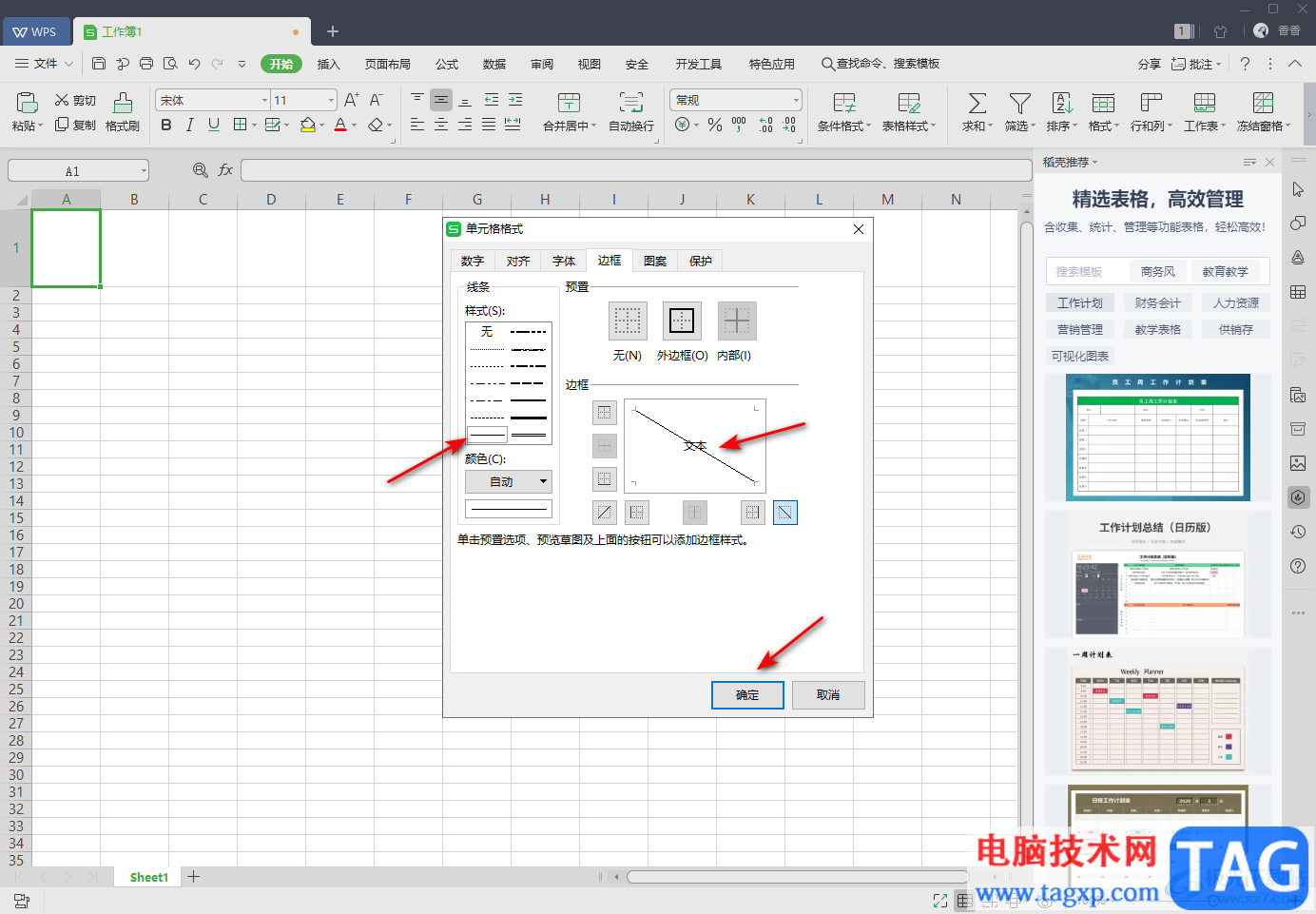
Task: Click the Conditional Formatting (条件格式) icon
Action: pyautogui.click(x=844, y=103)
